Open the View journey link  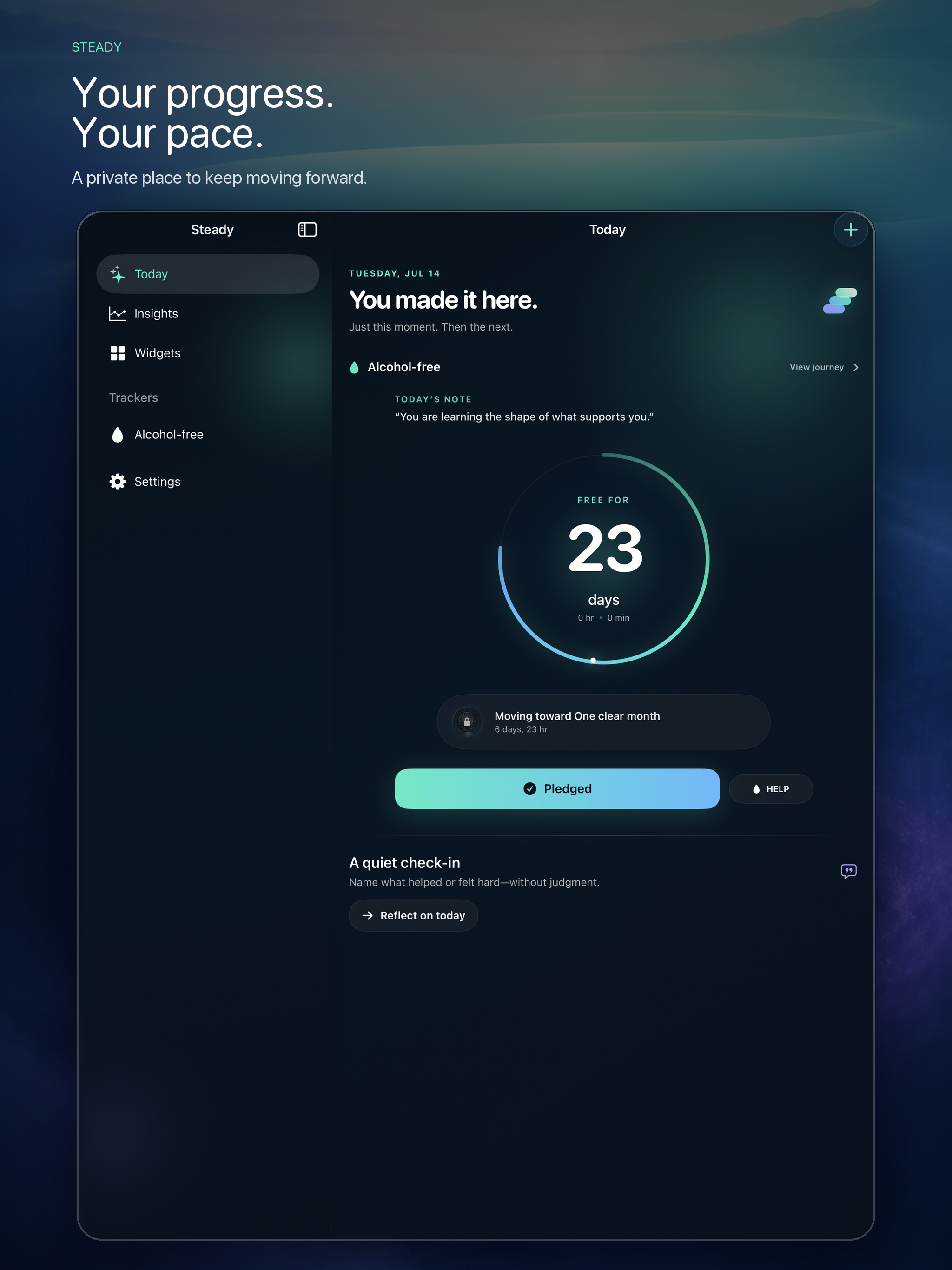click(824, 367)
